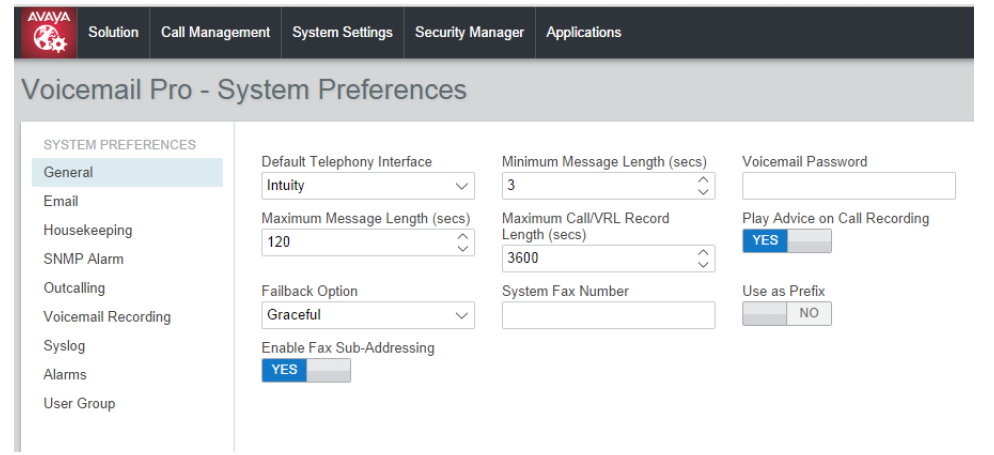Click the System Fax Number field
This screenshot has width=994, height=455.
click(609, 315)
